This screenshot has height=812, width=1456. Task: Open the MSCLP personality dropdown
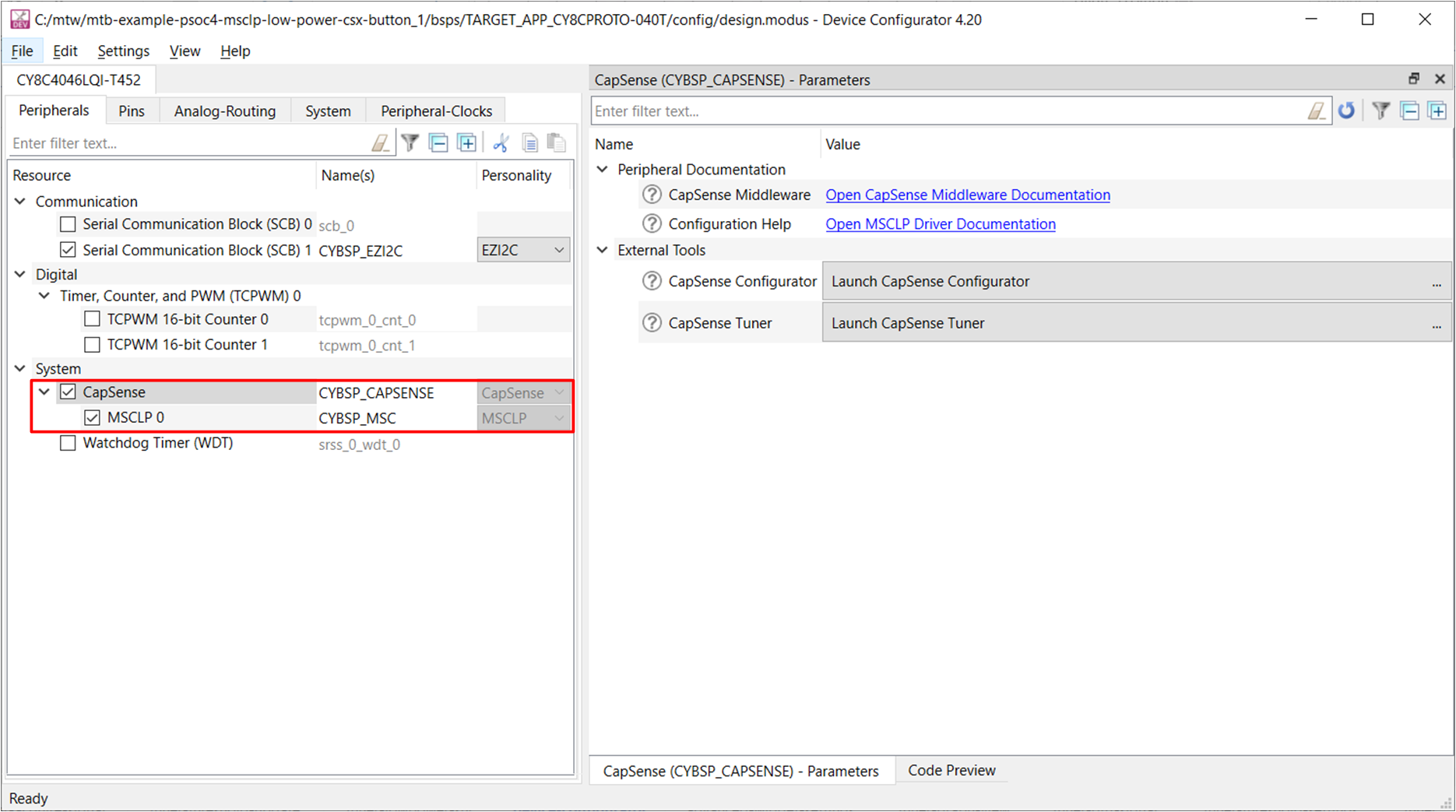pos(523,418)
